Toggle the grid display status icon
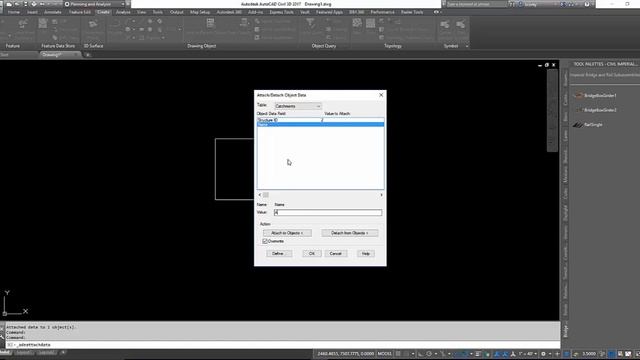Screen dimensions: 640x360 click(398, 354)
